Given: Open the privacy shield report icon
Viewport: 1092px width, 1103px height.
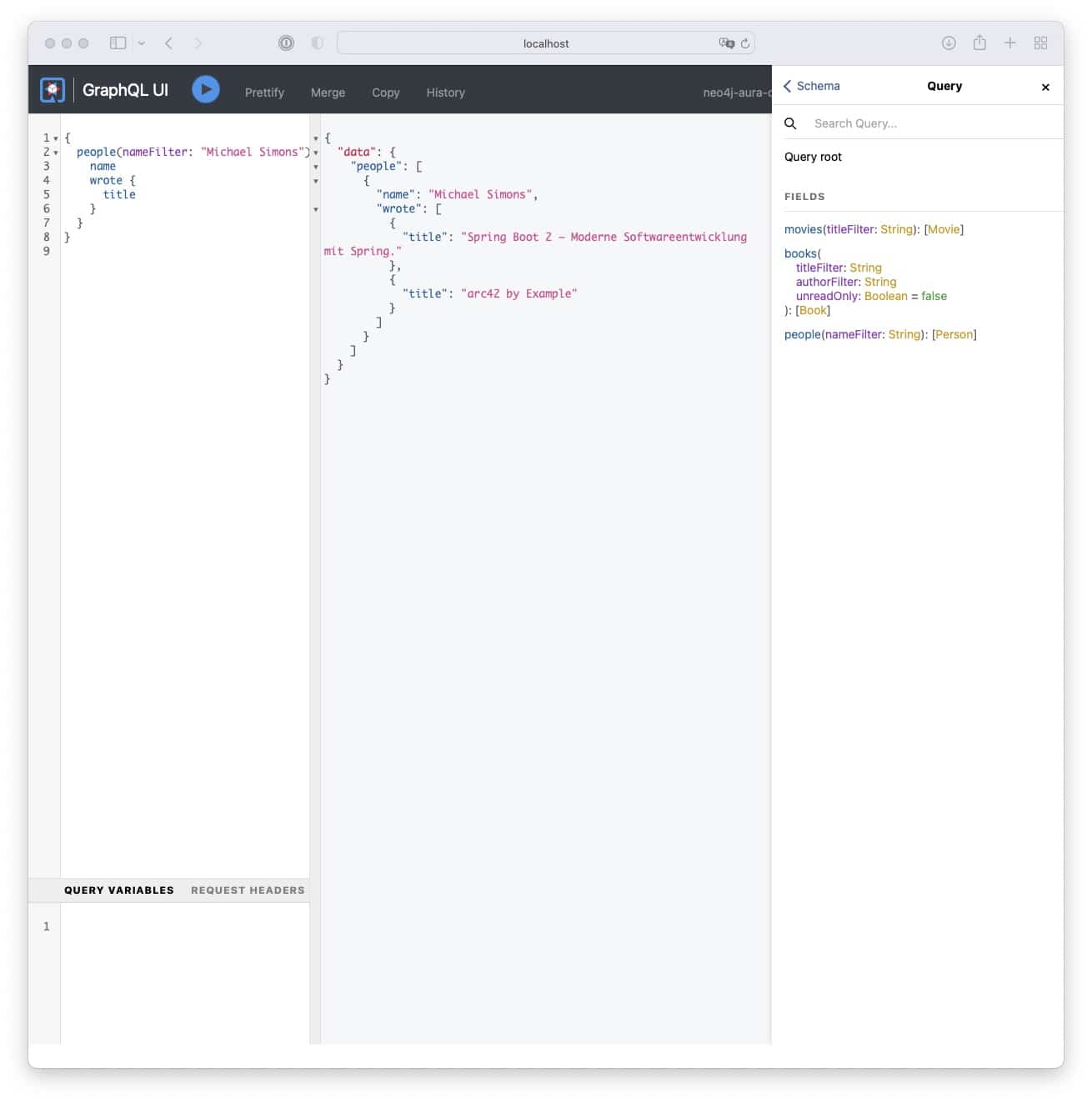Looking at the screenshot, I should pyautogui.click(x=318, y=43).
